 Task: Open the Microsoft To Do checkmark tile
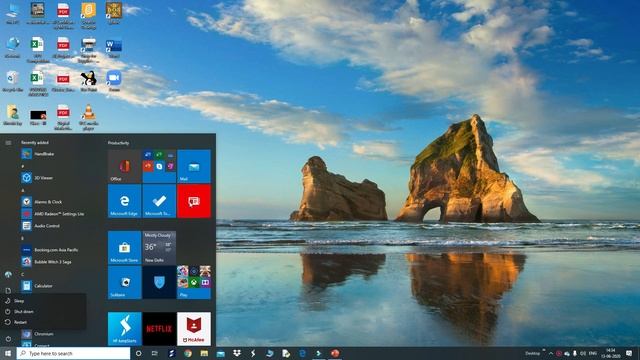point(159,201)
